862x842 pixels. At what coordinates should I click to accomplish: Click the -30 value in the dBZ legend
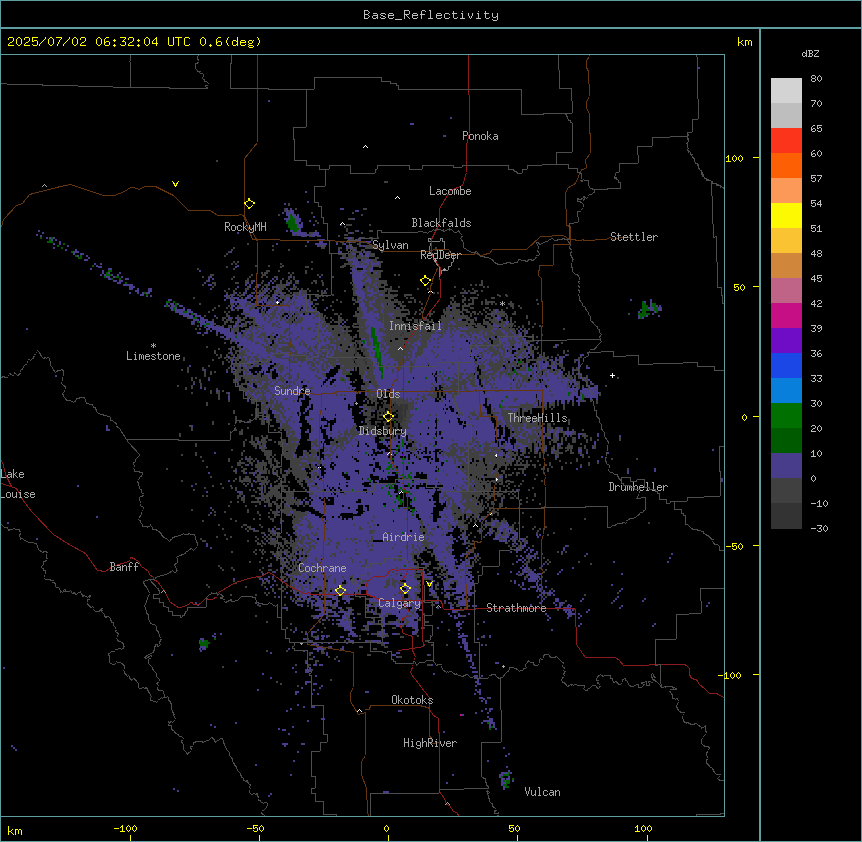click(819, 528)
